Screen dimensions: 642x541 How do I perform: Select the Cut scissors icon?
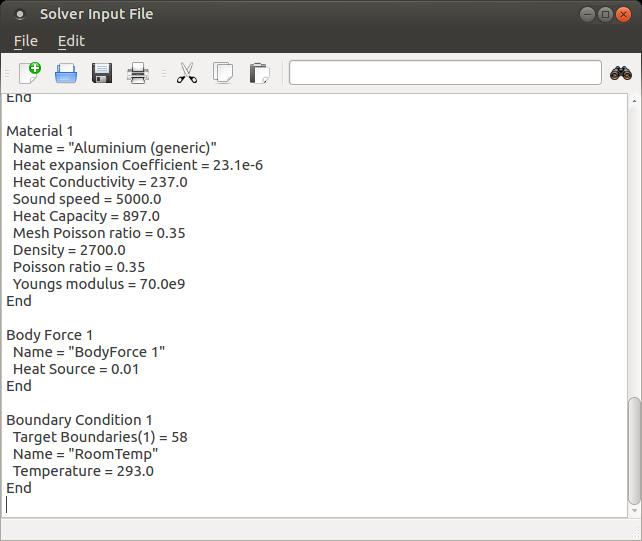pyautogui.click(x=187, y=73)
